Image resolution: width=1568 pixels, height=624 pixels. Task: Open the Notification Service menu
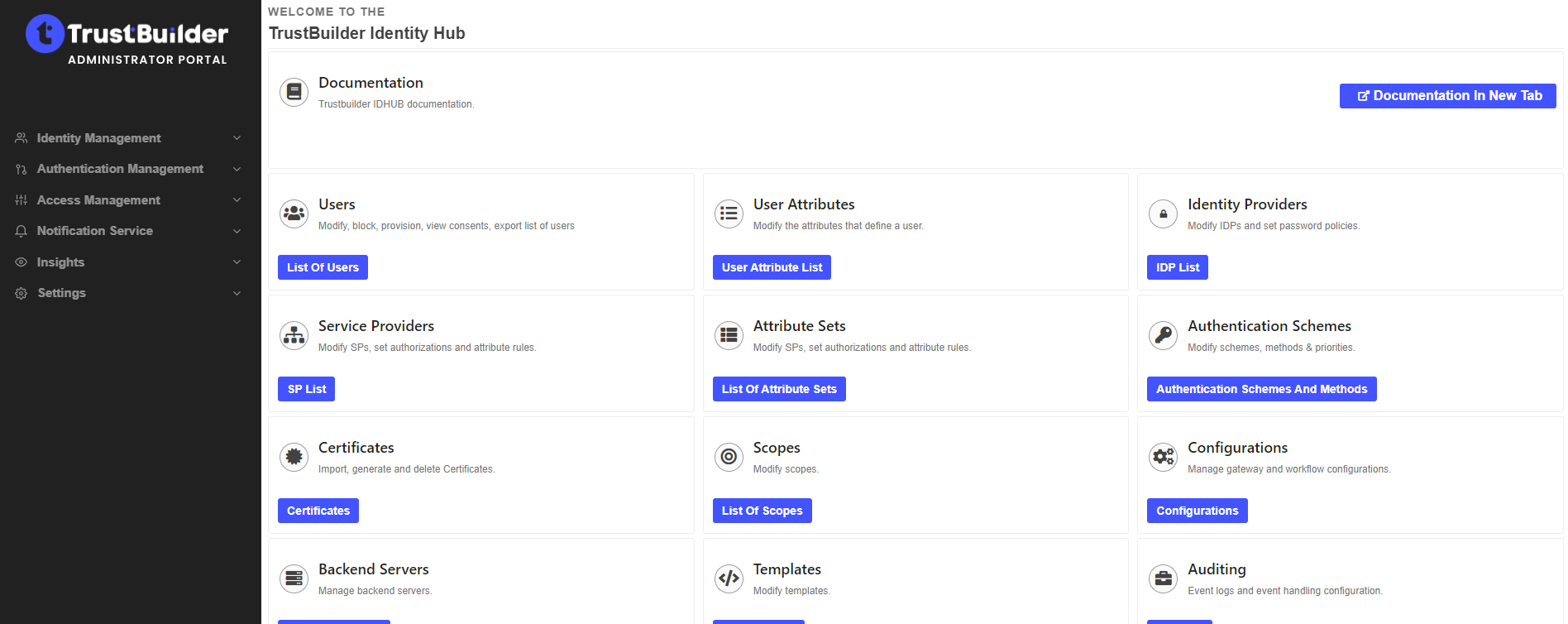(x=94, y=231)
